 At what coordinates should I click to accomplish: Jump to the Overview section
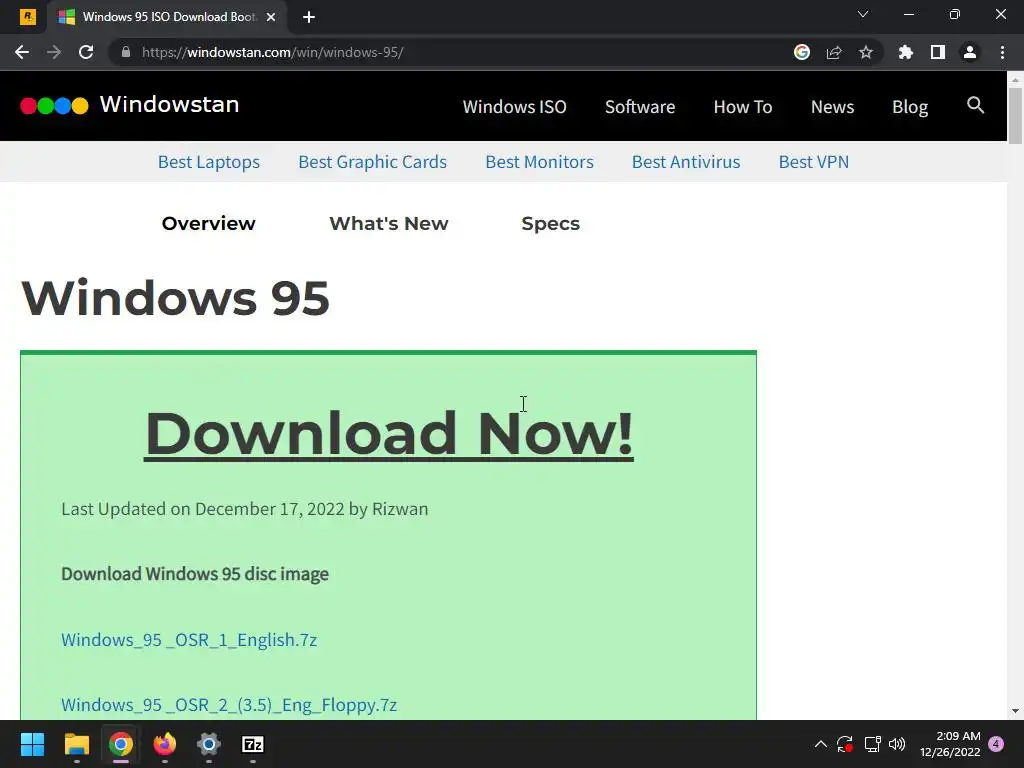click(208, 223)
